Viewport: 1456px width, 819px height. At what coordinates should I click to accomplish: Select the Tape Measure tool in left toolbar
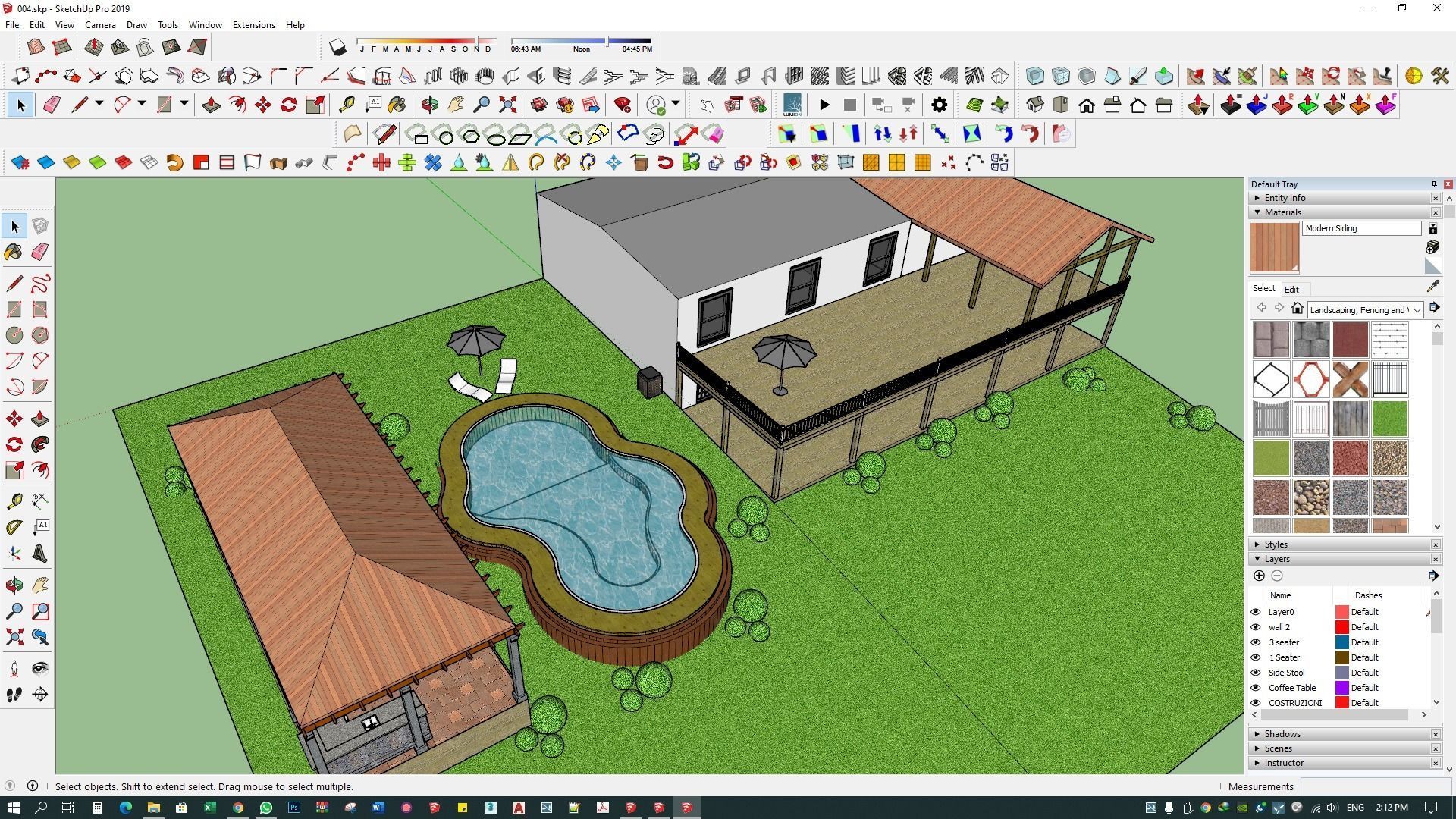point(14,501)
